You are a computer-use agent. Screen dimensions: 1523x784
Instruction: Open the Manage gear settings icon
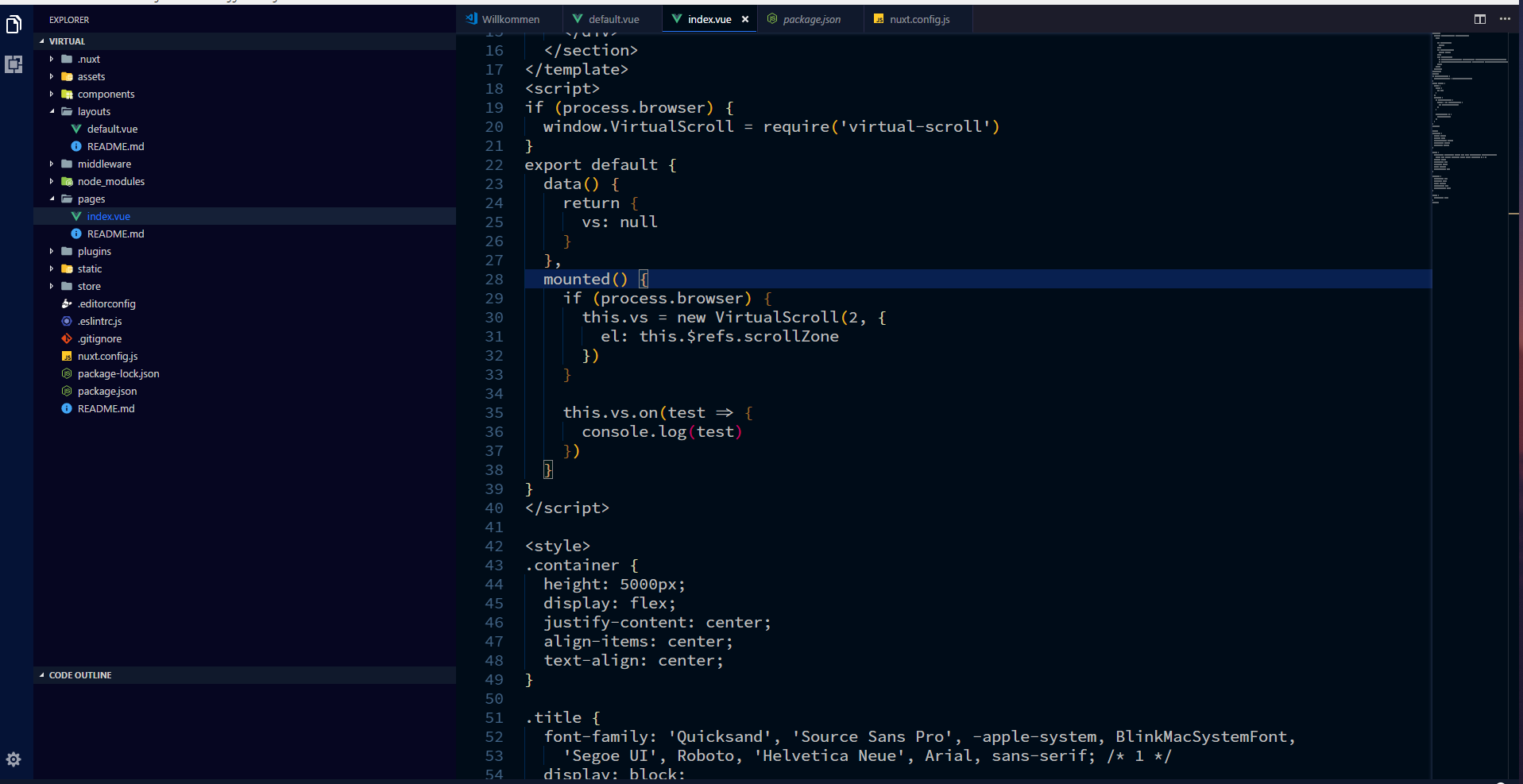point(14,759)
